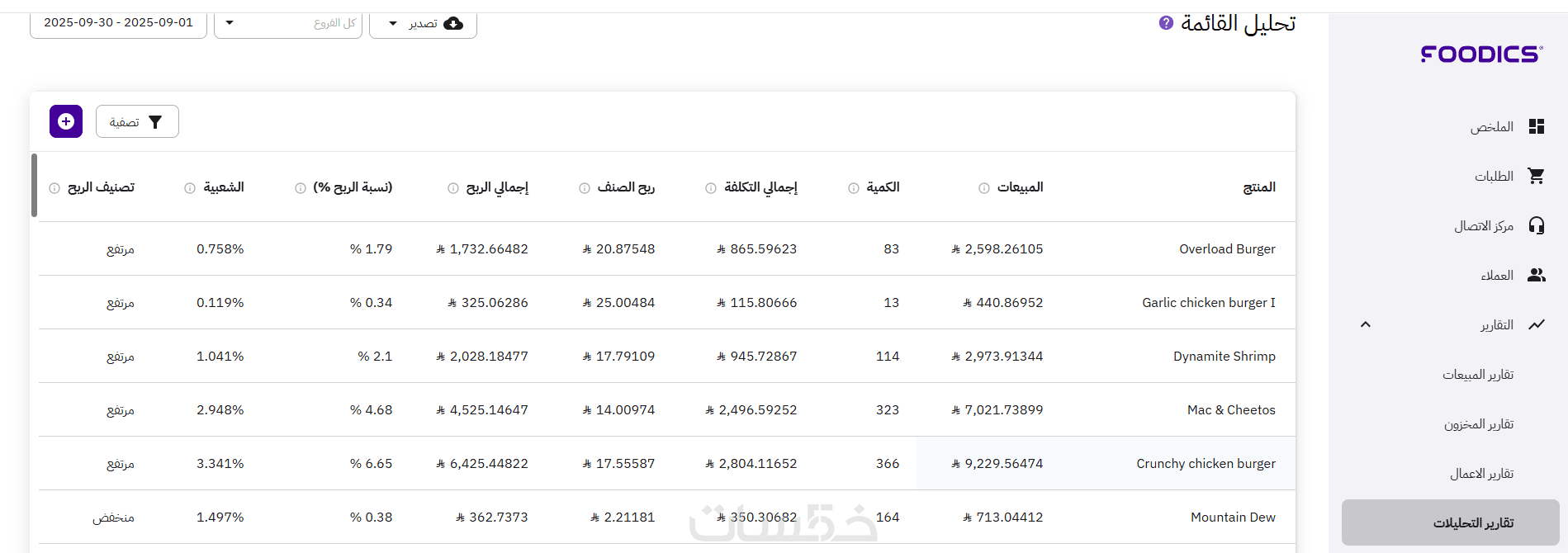This screenshot has width=1568, height=553.
Task: Select تقارير التحليلات submenu item
Action: 1451,522
